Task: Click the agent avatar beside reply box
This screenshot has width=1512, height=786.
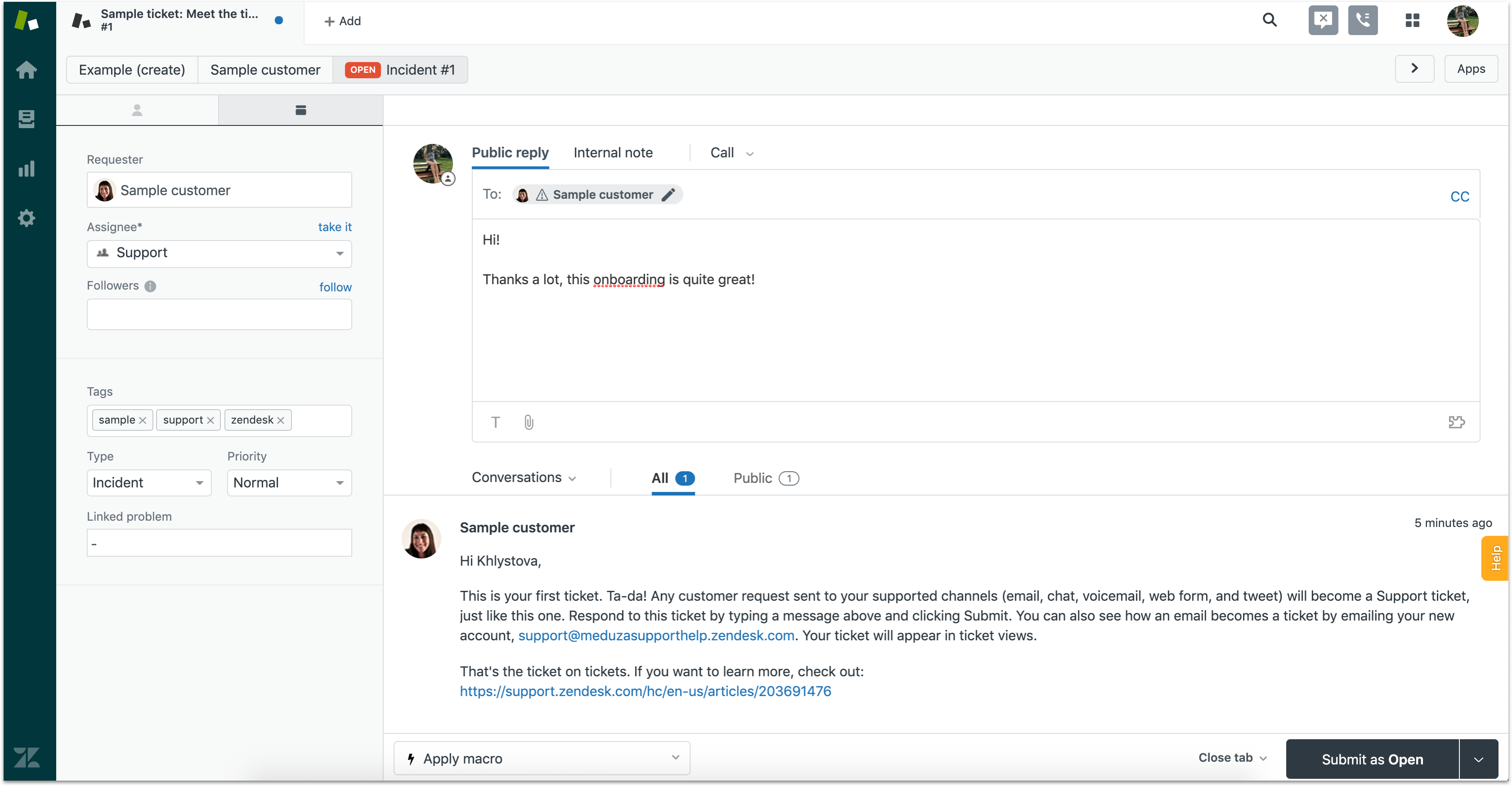Action: pos(433,164)
